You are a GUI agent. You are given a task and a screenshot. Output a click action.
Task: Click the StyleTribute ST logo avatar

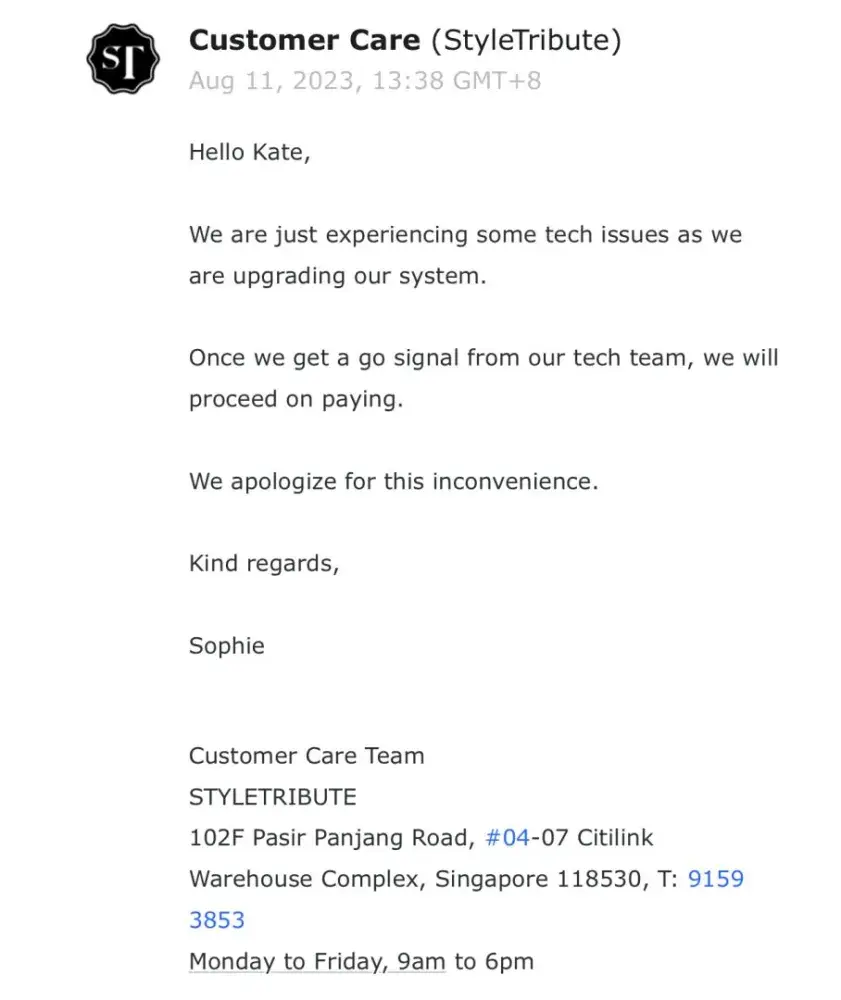[x=122, y=58]
